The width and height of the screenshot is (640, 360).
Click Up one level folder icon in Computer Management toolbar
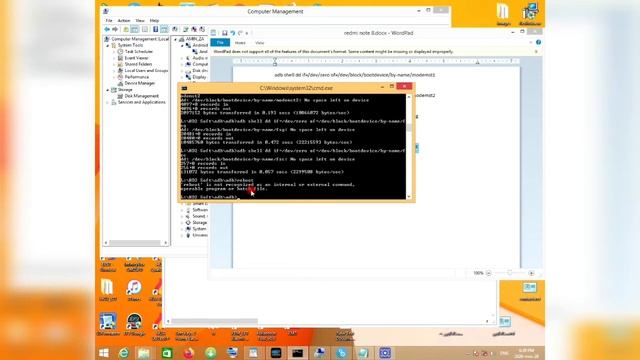coord(126,29)
